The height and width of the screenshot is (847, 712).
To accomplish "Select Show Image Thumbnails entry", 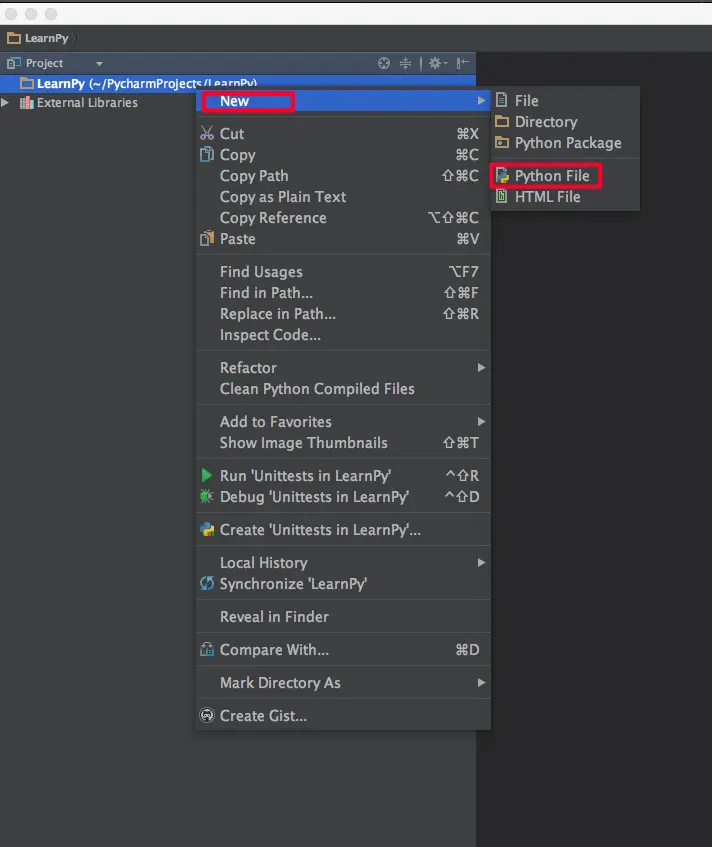I will (343, 443).
